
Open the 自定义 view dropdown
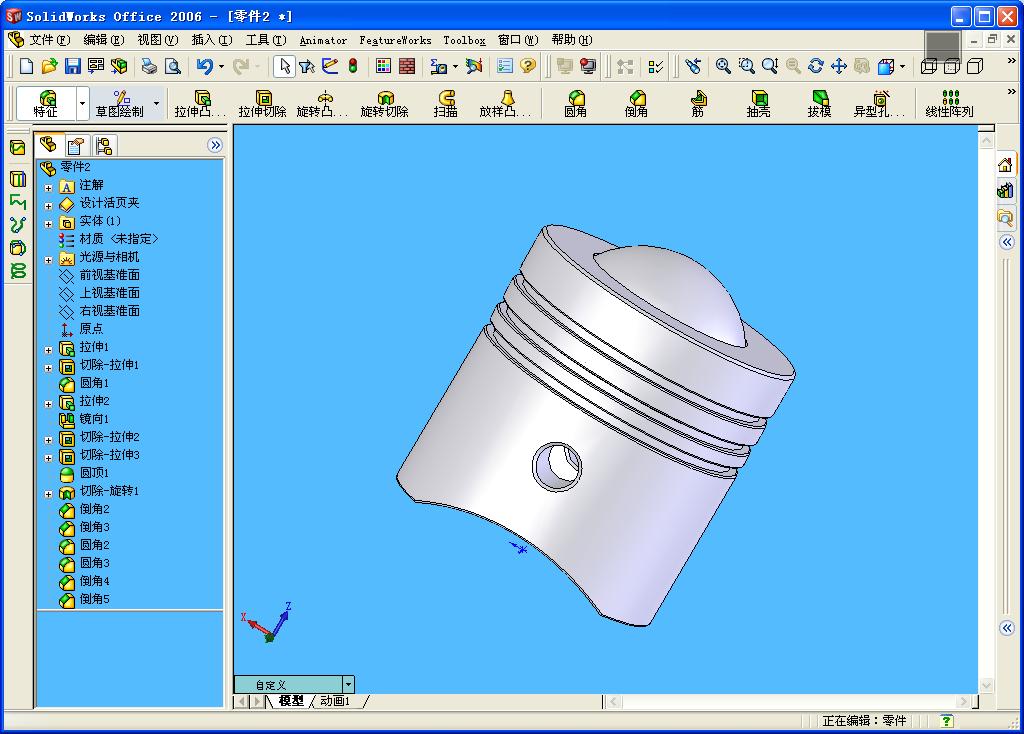click(x=348, y=684)
